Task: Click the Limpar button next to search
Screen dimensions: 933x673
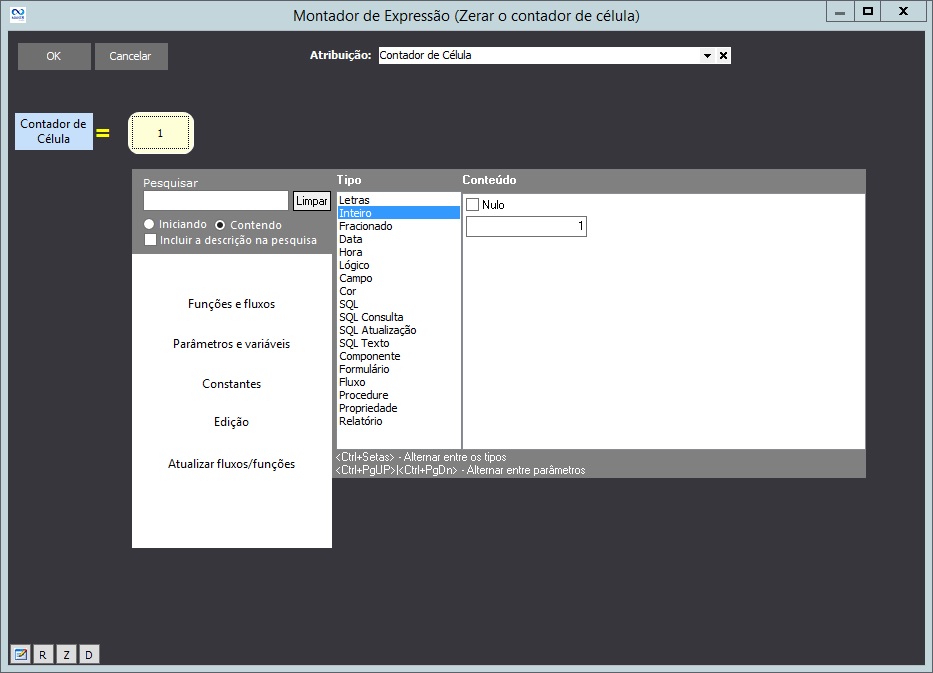Action: coord(311,201)
